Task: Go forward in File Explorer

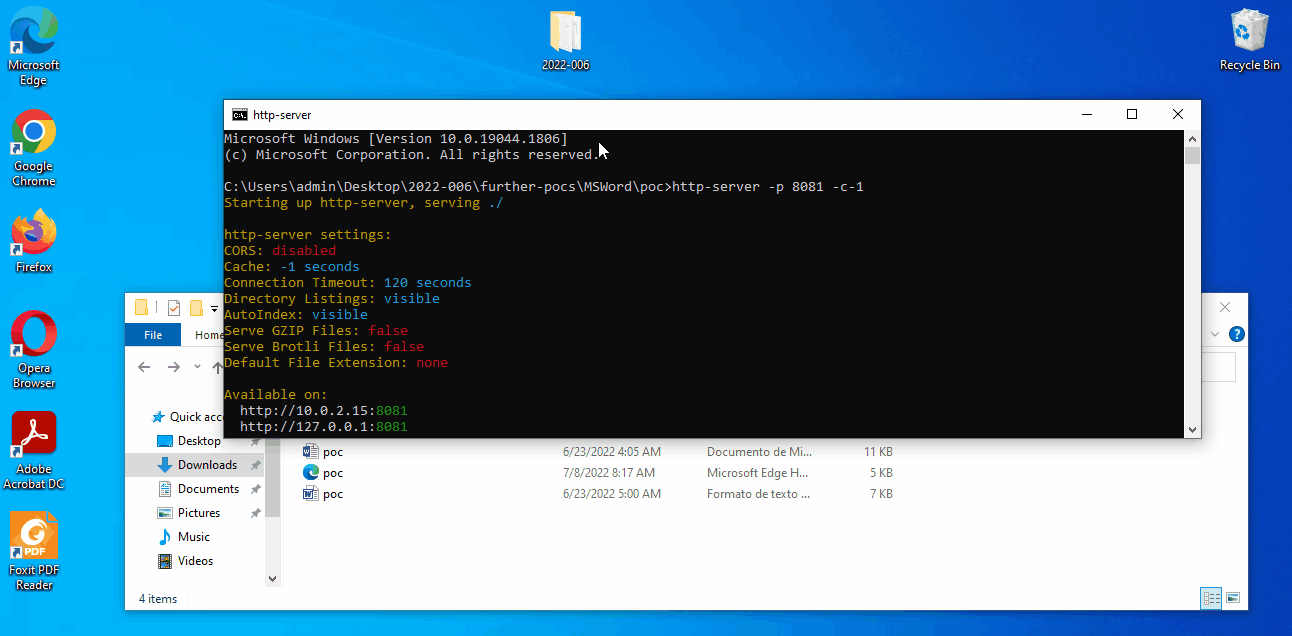Action: tap(173, 367)
